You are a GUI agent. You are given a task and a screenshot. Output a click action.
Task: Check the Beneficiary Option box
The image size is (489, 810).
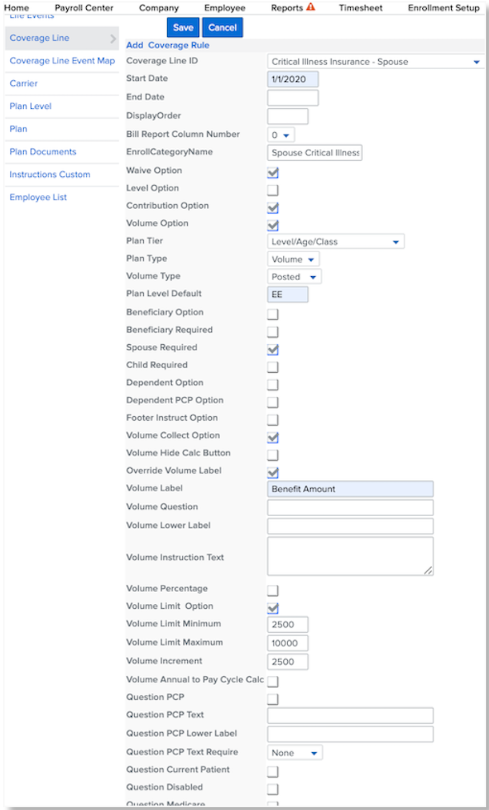(273, 314)
